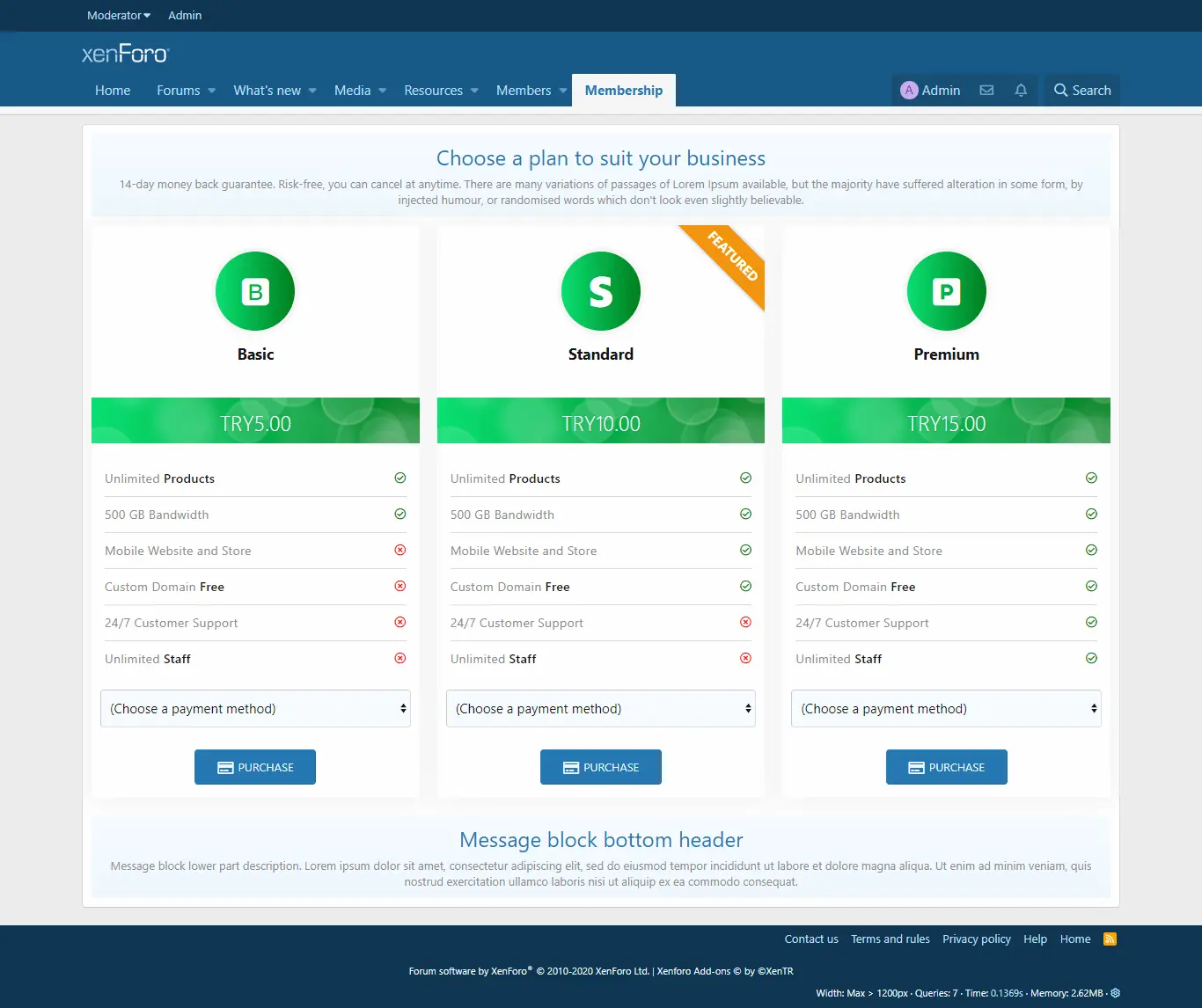This screenshot has width=1202, height=1008.
Task: Click the Premium plan P logo
Action: pyautogui.click(x=946, y=291)
